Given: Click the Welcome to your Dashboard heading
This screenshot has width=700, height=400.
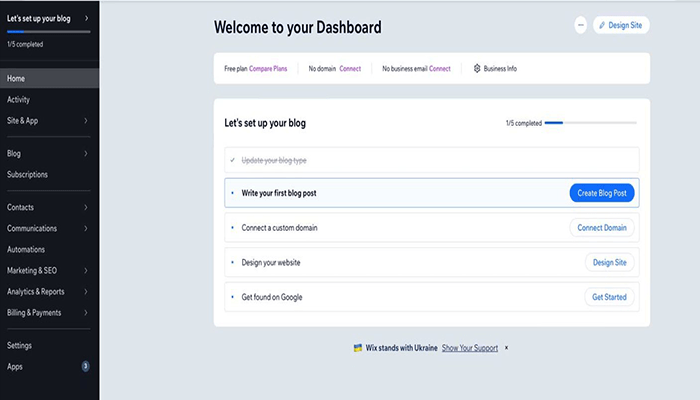Looking at the screenshot, I should [x=298, y=27].
